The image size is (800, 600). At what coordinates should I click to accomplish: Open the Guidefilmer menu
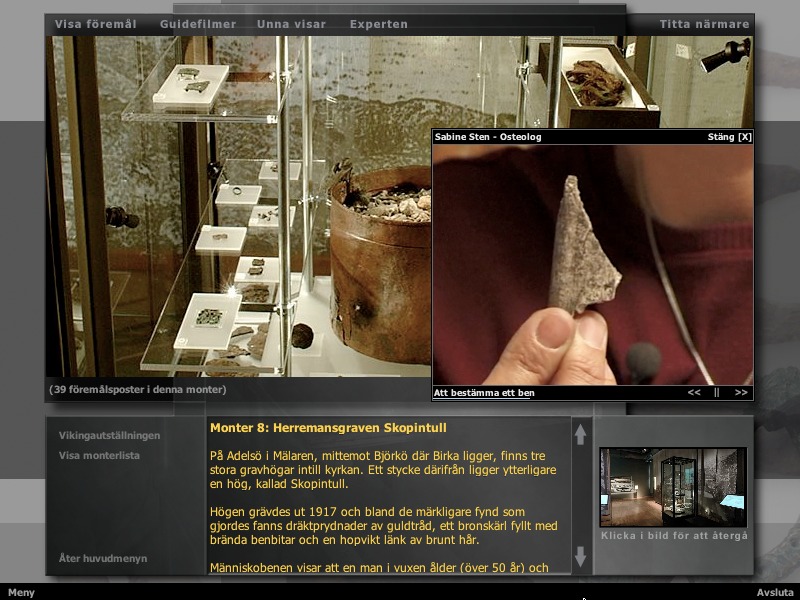[198, 24]
